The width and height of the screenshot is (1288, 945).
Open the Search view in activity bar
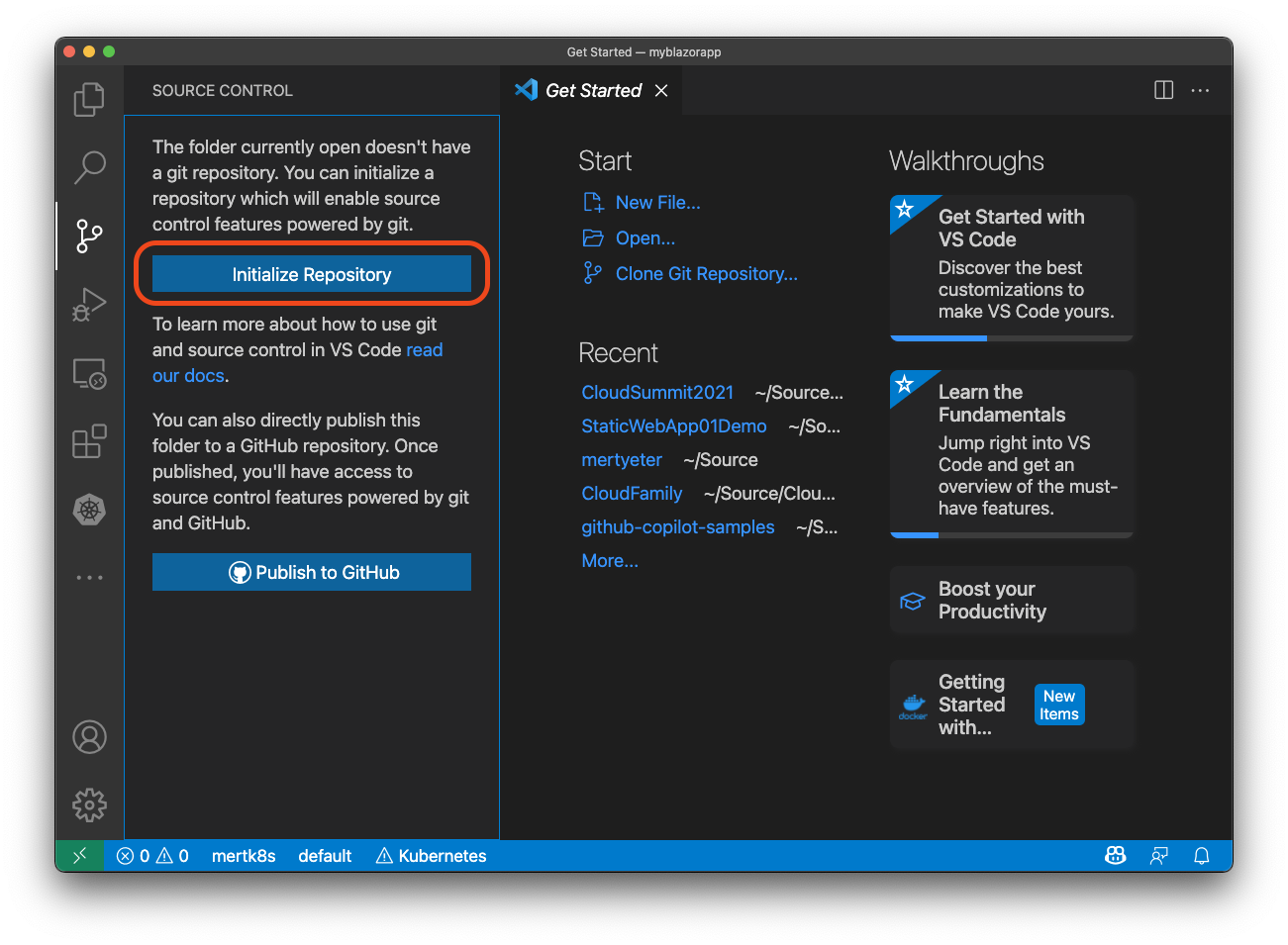(89, 167)
